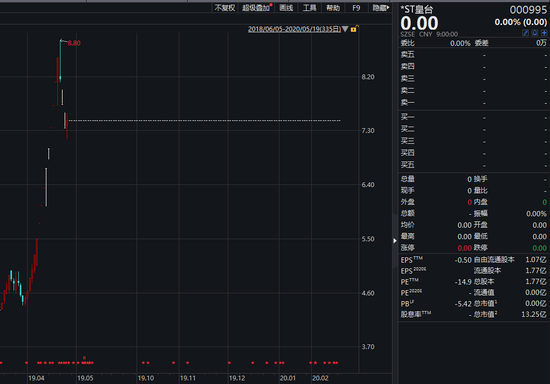
Task: Click the 卖五 ask row
Action: pos(474,55)
